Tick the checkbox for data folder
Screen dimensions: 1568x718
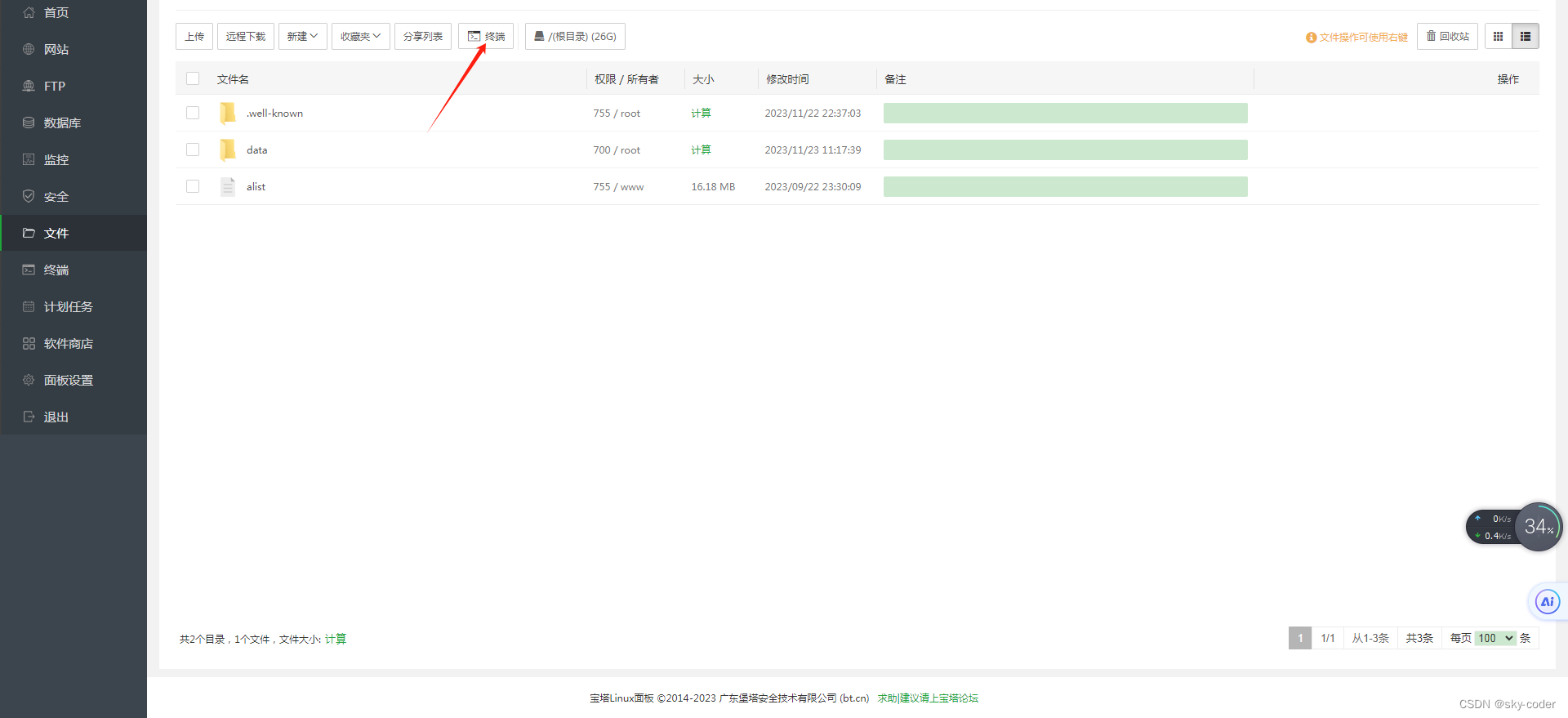coord(193,149)
